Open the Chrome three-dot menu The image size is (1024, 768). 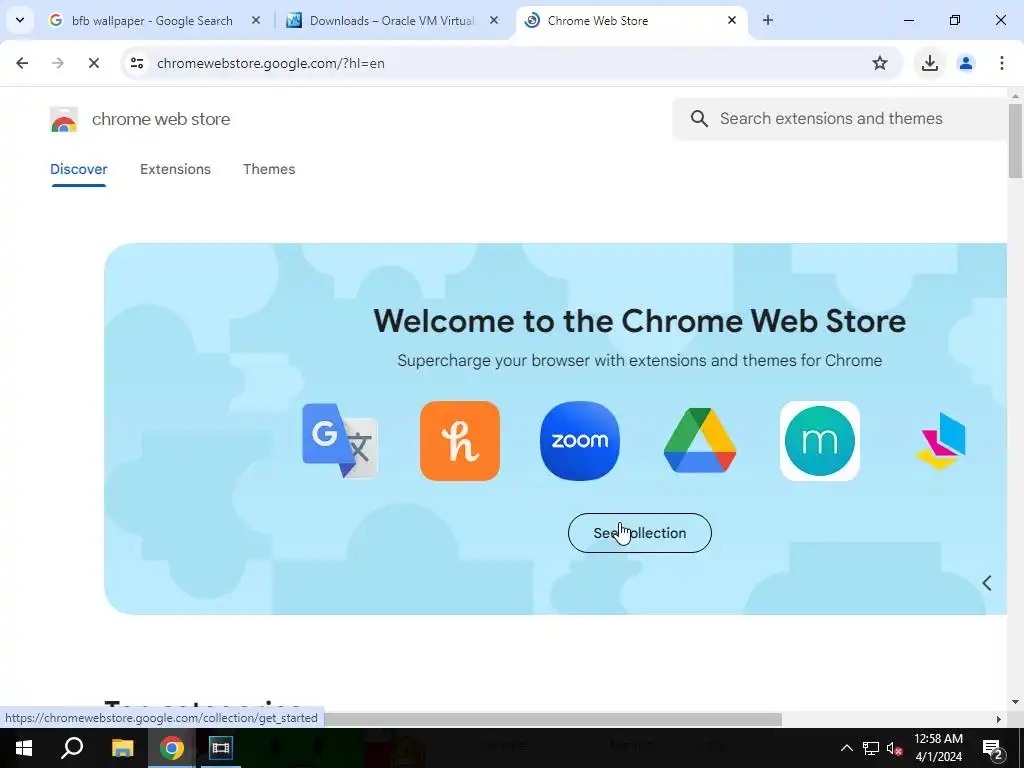[x=1002, y=63]
